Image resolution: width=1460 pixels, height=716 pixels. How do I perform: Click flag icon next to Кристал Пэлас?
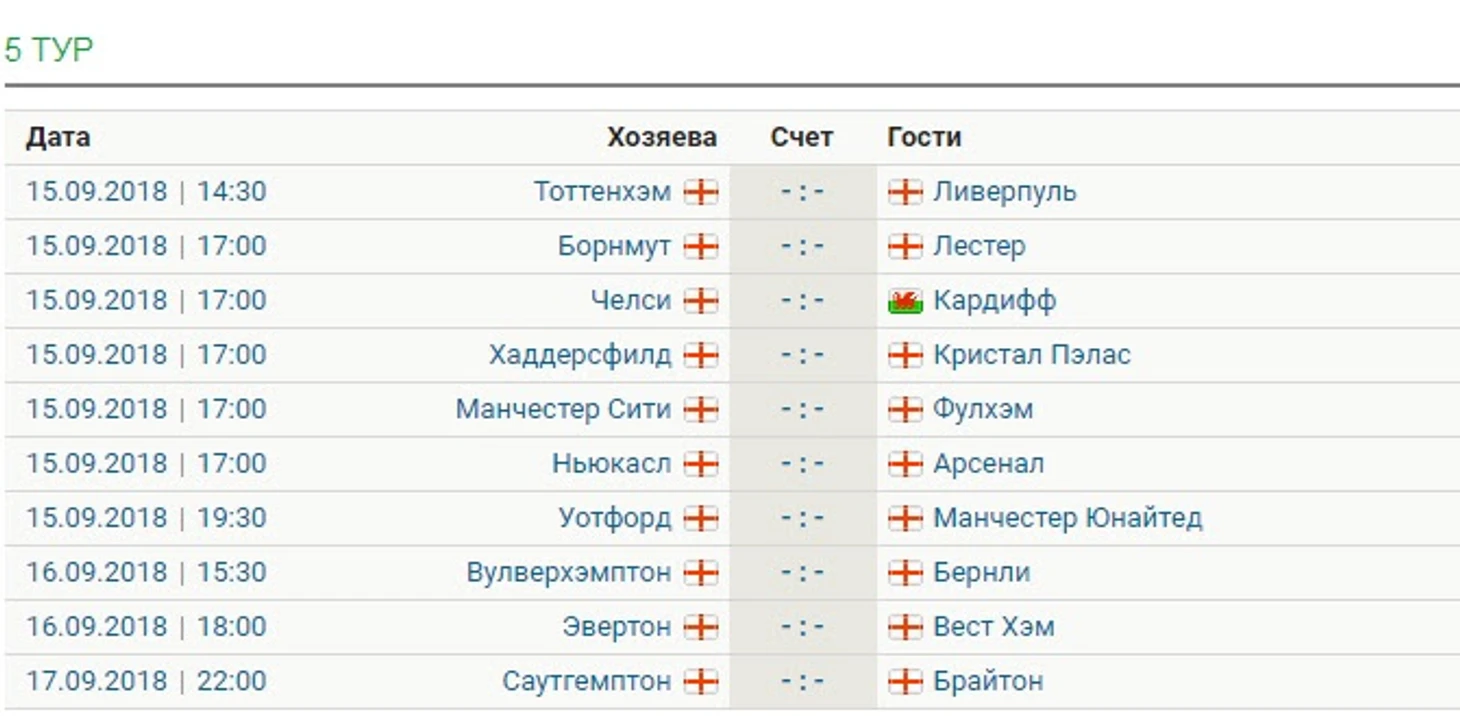(x=905, y=355)
